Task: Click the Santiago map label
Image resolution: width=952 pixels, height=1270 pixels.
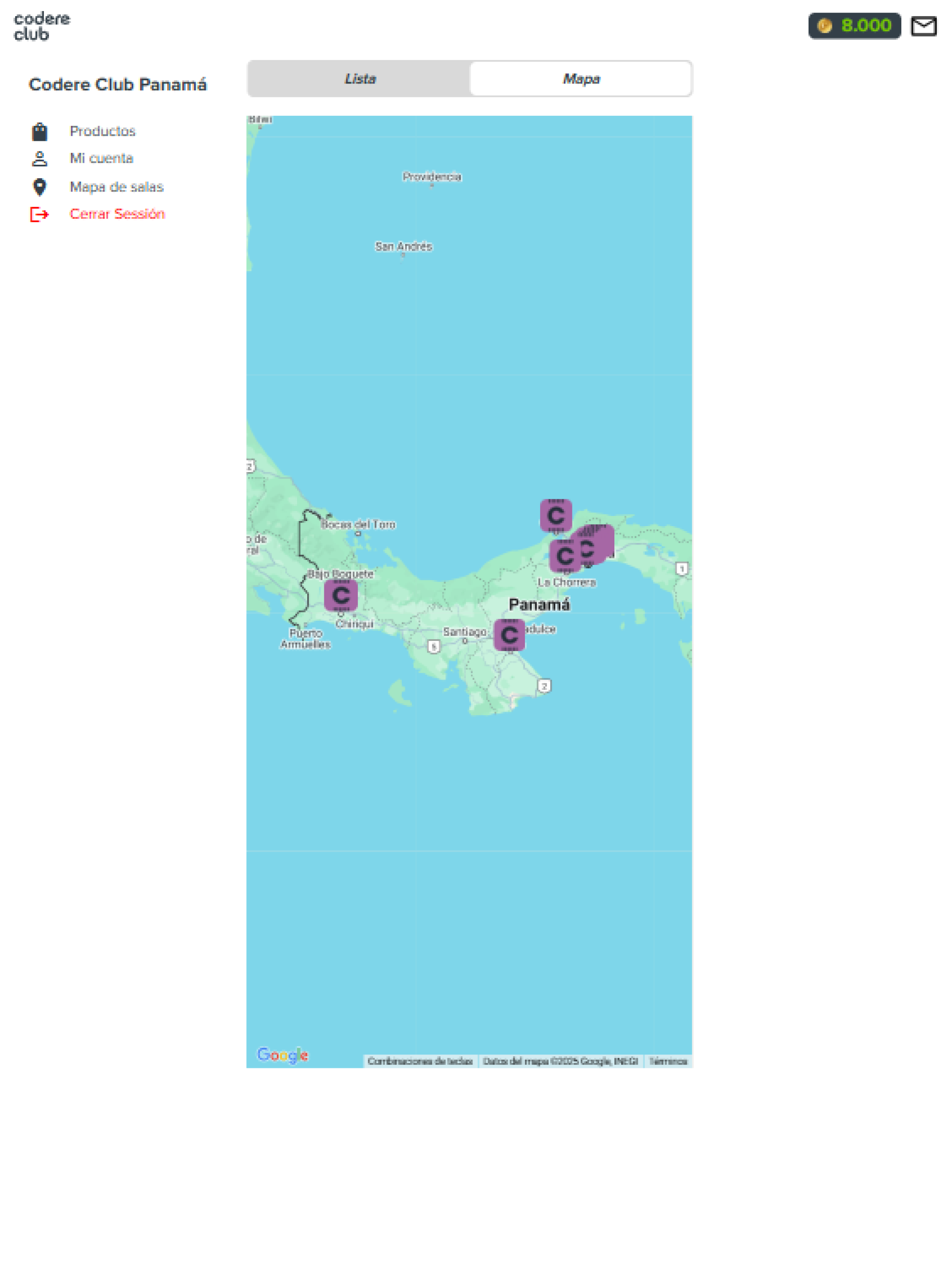Action: pyautogui.click(x=464, y=632)
